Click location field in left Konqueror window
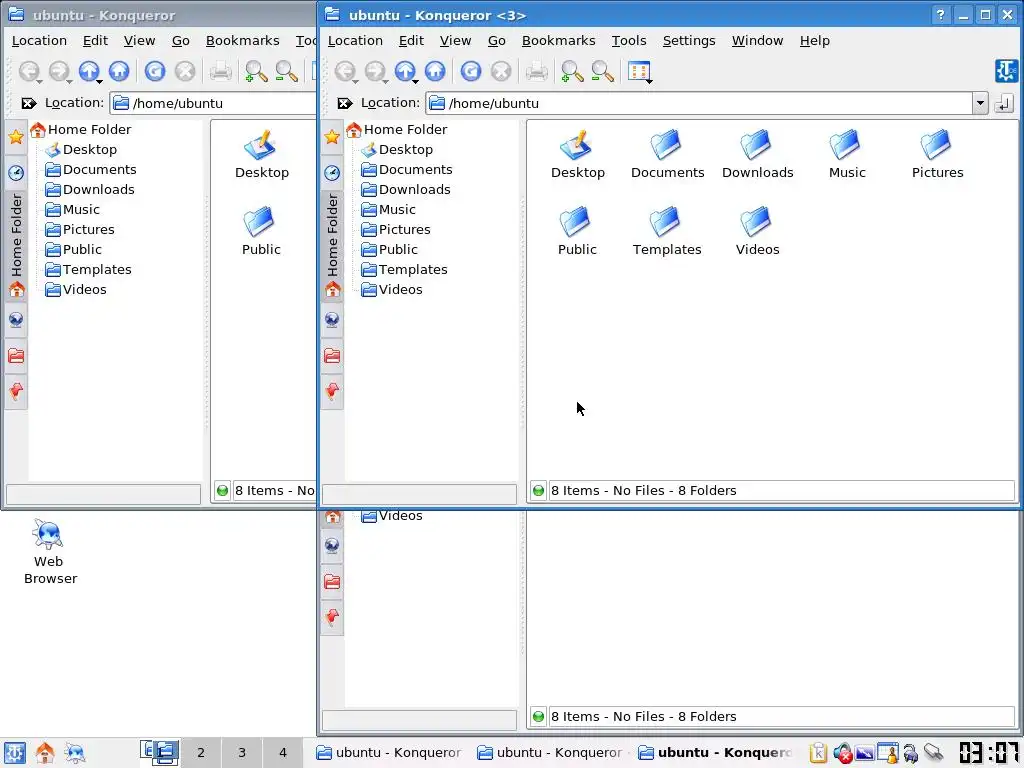The image size is (1024, 768). tap(213, 103)
